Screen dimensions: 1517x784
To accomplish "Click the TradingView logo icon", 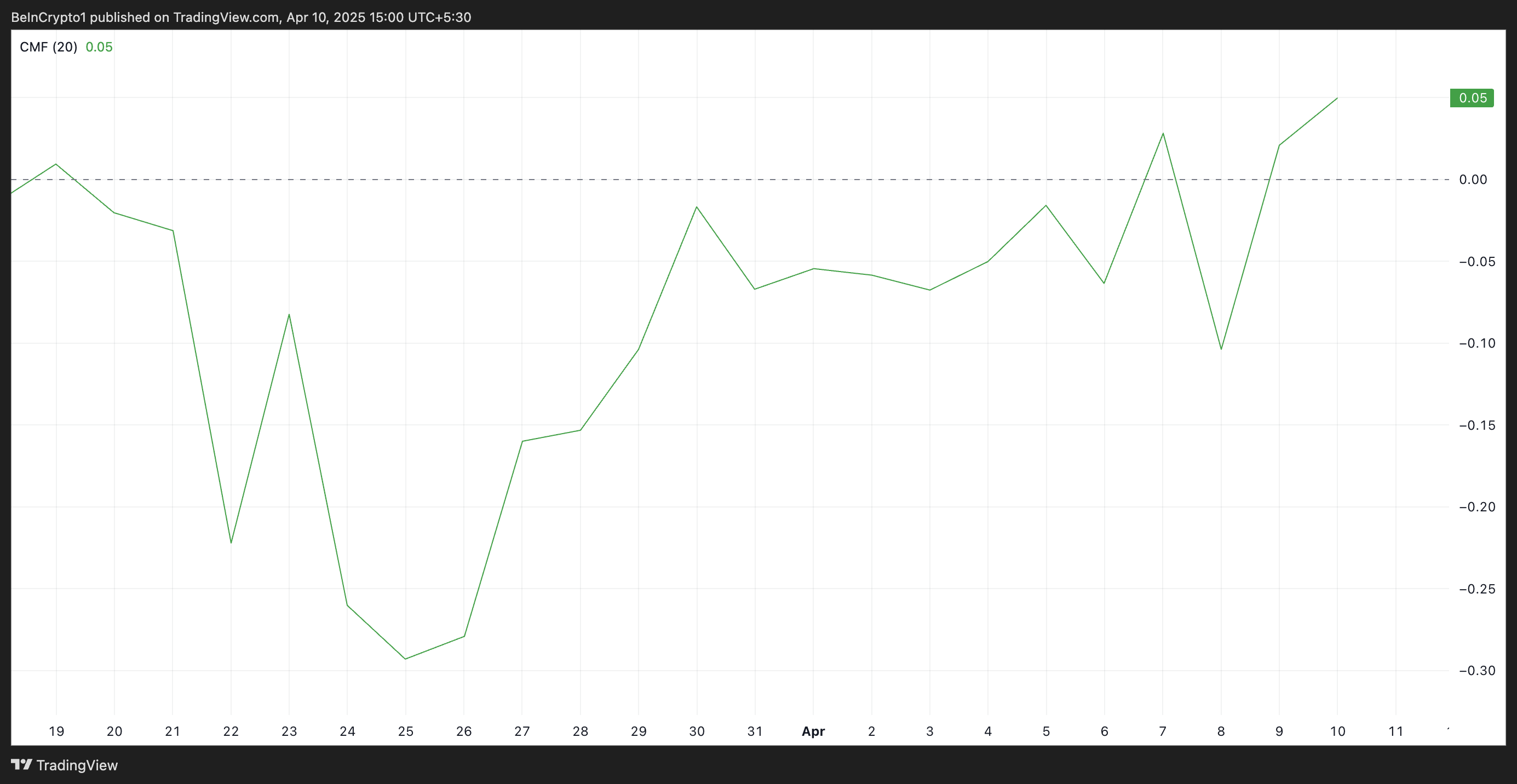I will pos(21,764).
